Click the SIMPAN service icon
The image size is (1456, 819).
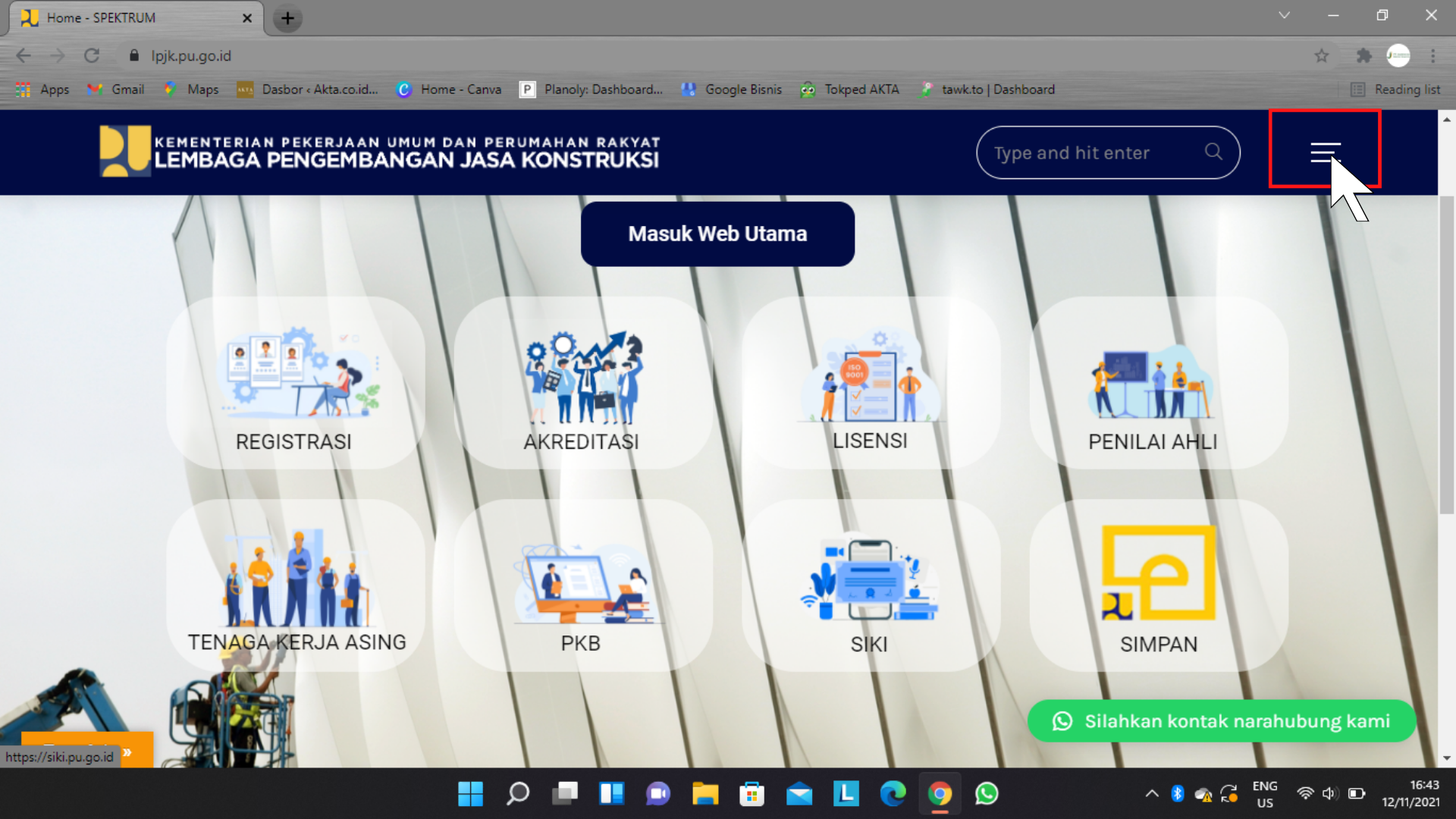pos(1158,584)
